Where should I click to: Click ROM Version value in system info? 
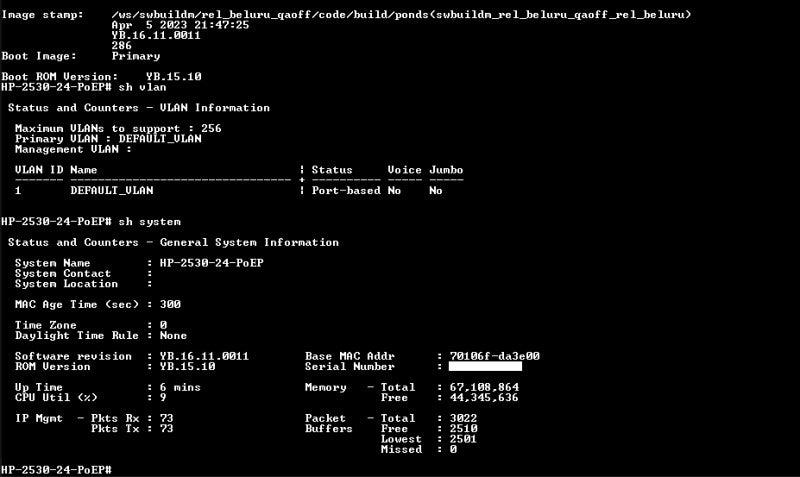click(x=187, y=366)
